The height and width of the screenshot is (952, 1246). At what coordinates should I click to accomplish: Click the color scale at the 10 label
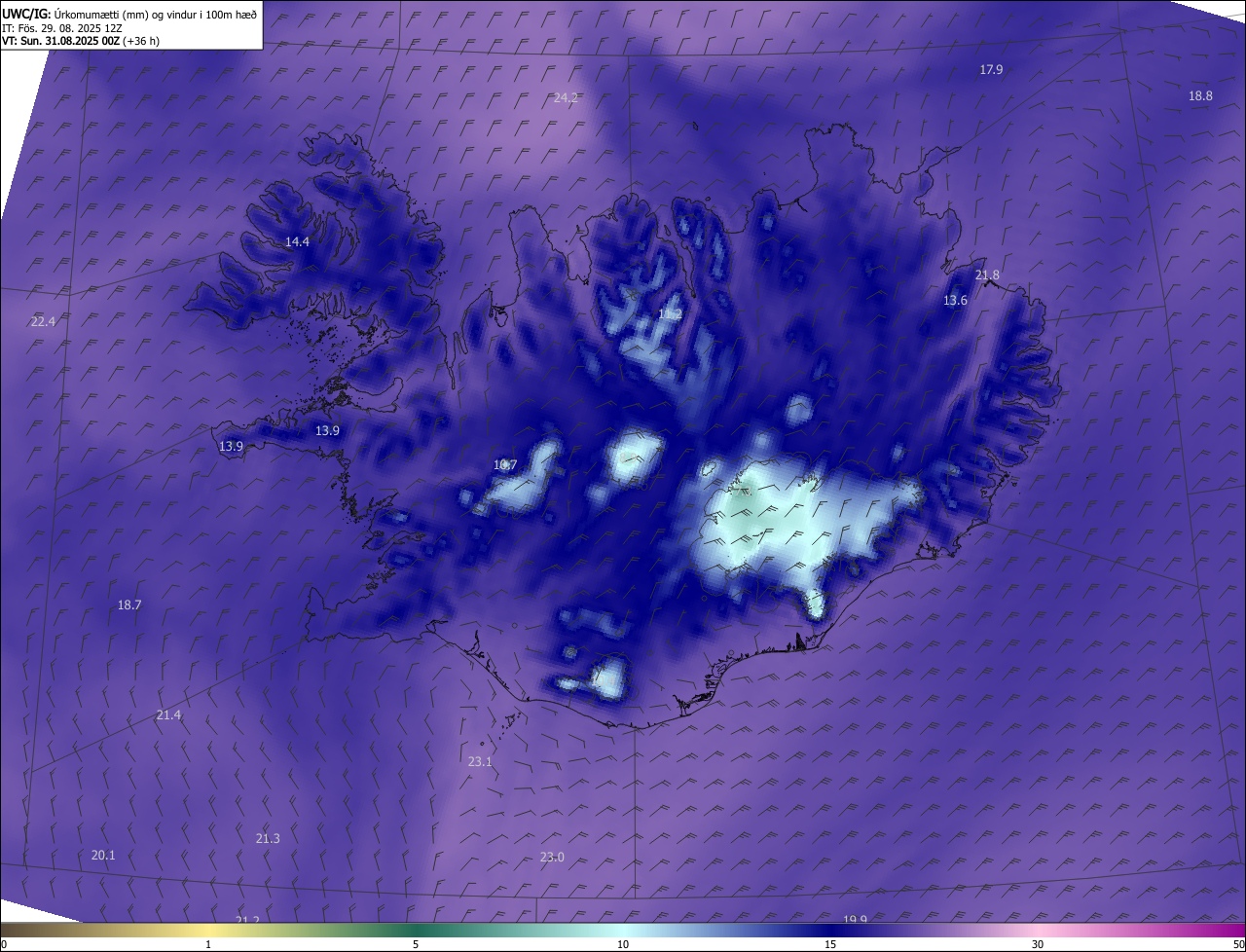[623, 944]
